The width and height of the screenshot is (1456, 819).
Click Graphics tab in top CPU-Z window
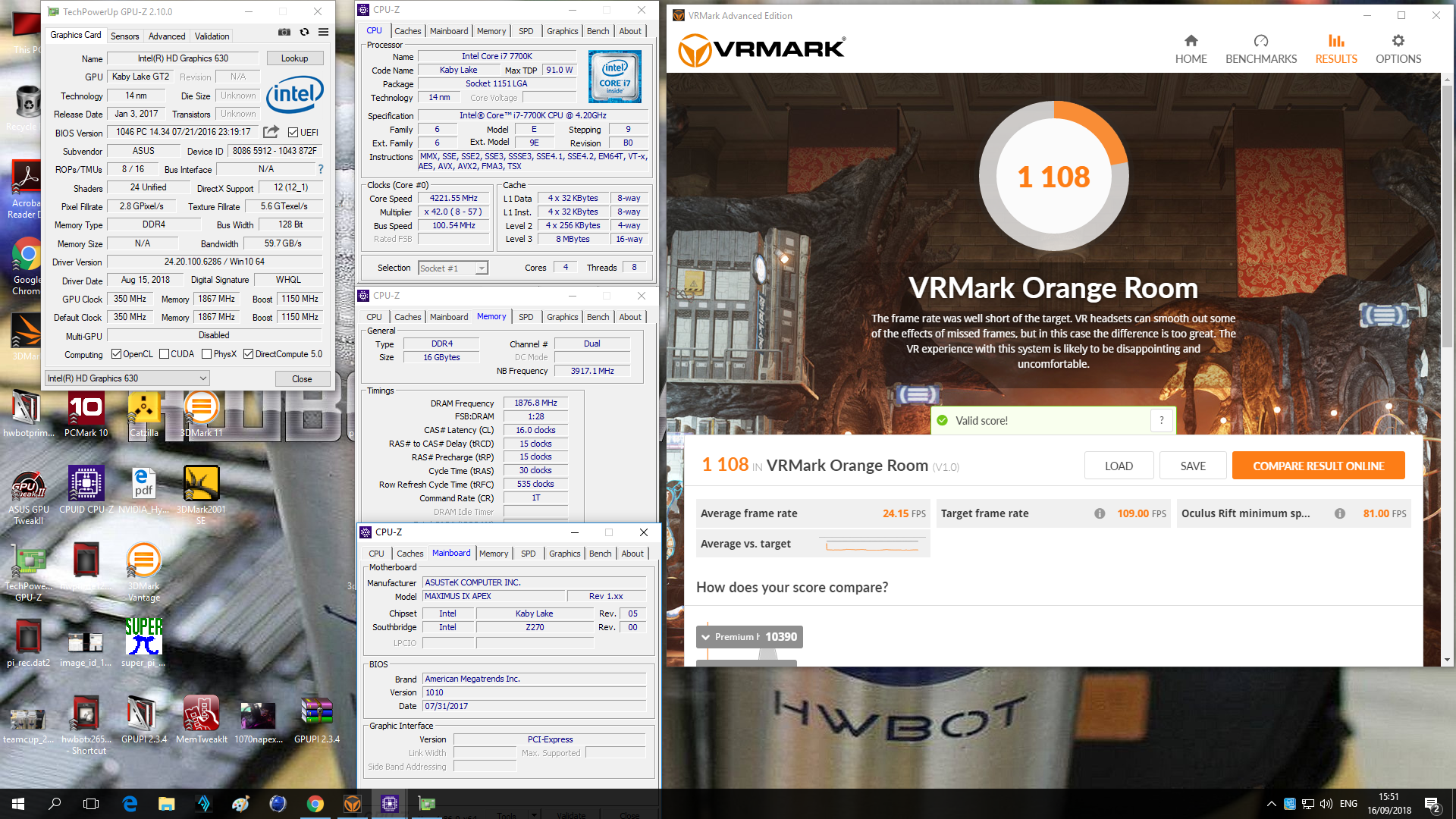click(x=563, y=31)
